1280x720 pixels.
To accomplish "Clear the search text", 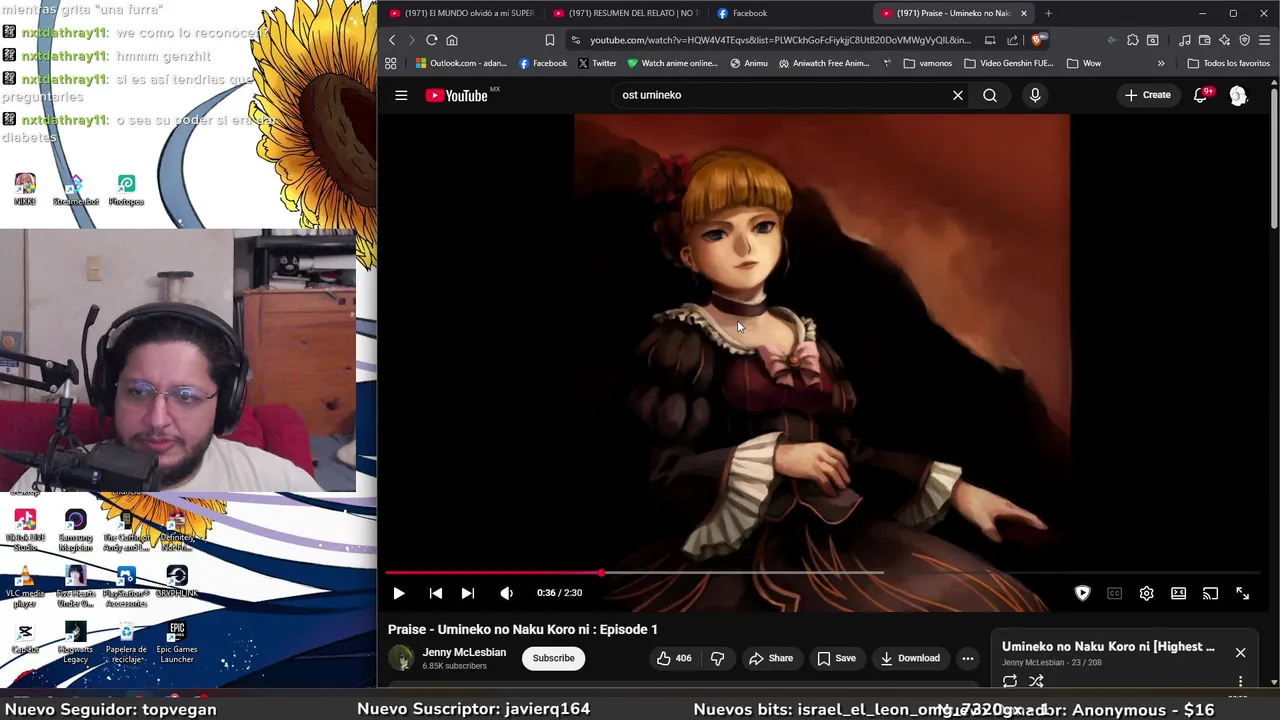I will point(958,95).
